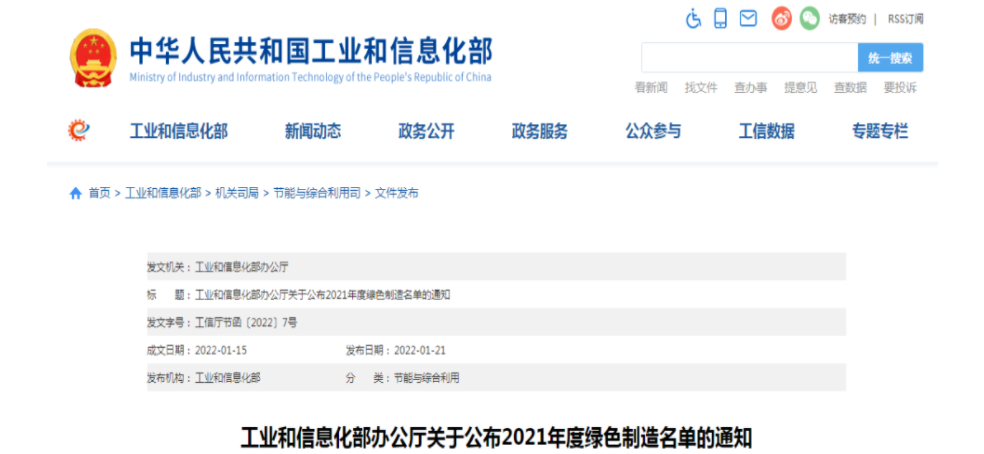The image size is (984, 454).
Task: Go to 文件发布 in breadcrumb
Action: click(397, 193)
